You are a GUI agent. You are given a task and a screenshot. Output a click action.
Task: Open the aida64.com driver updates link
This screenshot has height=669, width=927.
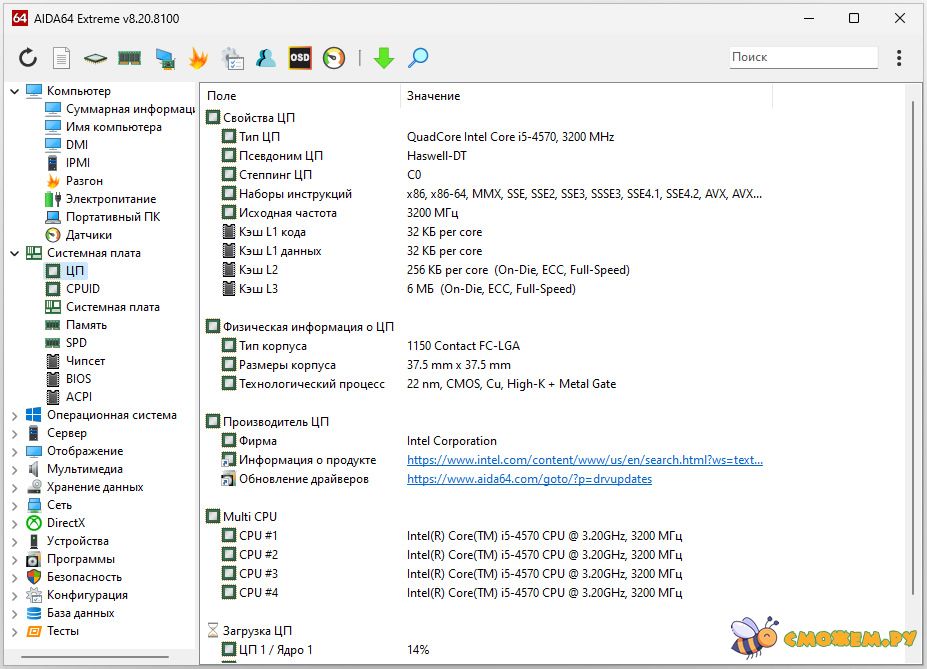[529, 479]
